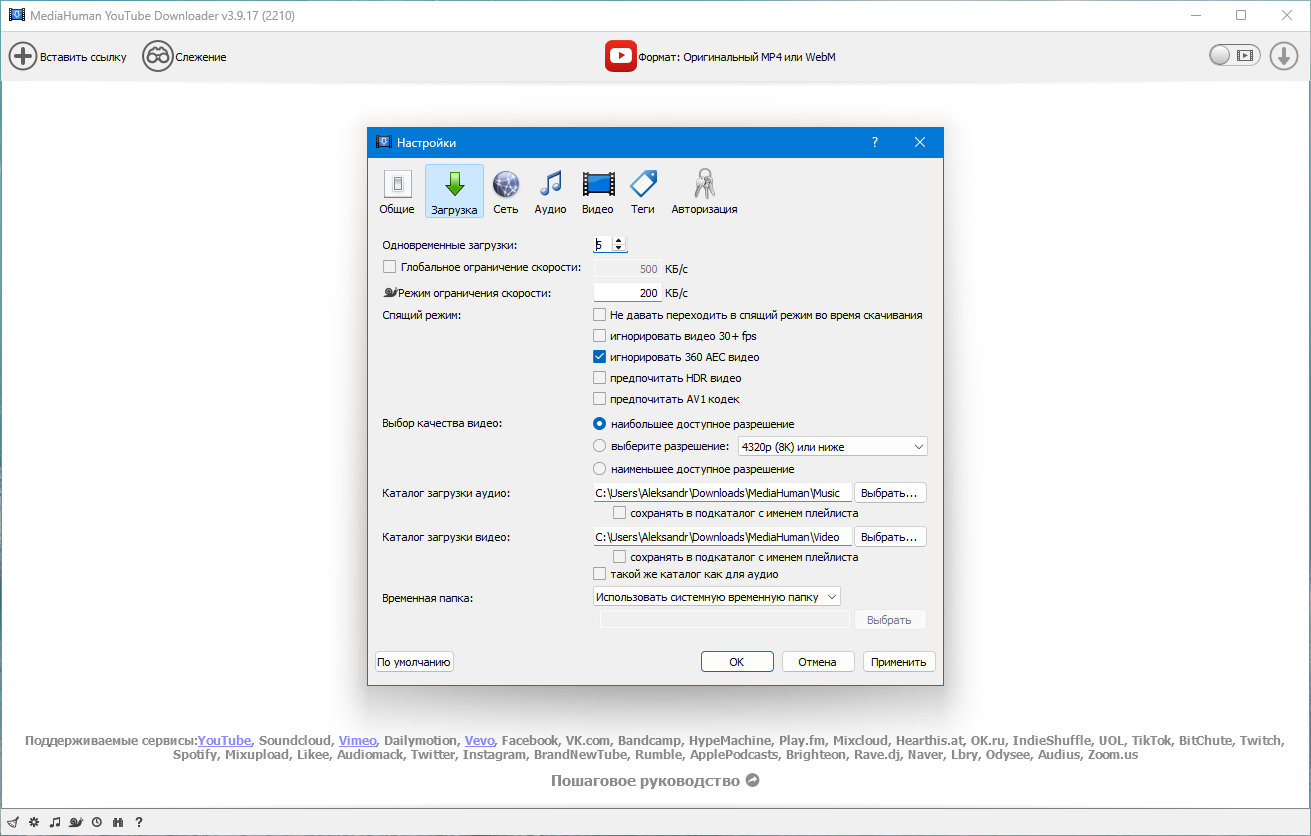Image resolution: width=1311 pixels, height=836 pixels.
Task: Check playlist subfolder option under video folder
Action: pos(620,557)
